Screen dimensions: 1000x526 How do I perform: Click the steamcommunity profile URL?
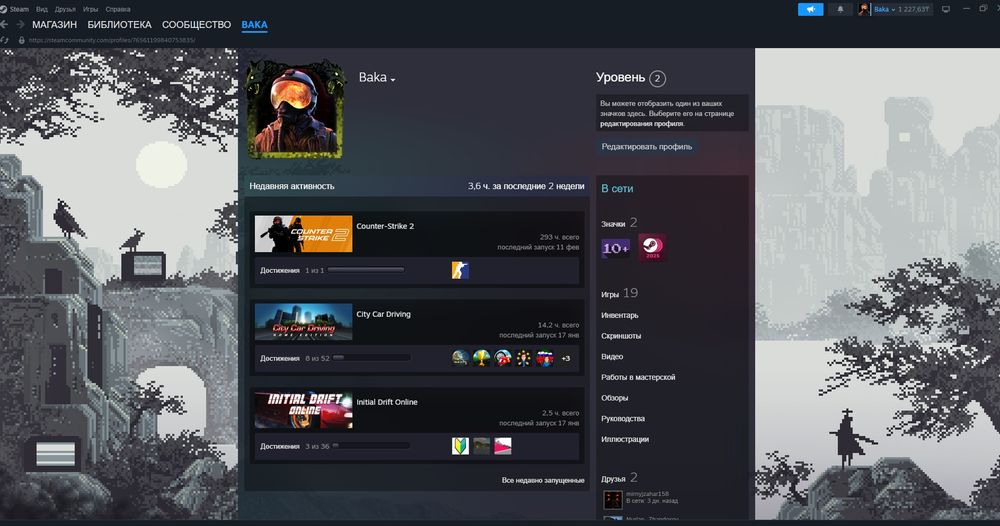click(112, 40)
